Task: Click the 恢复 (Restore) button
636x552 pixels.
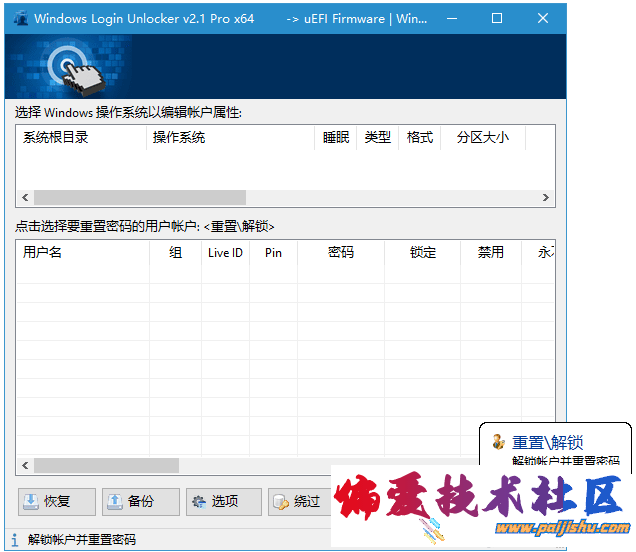Action: tap(57, 501)
